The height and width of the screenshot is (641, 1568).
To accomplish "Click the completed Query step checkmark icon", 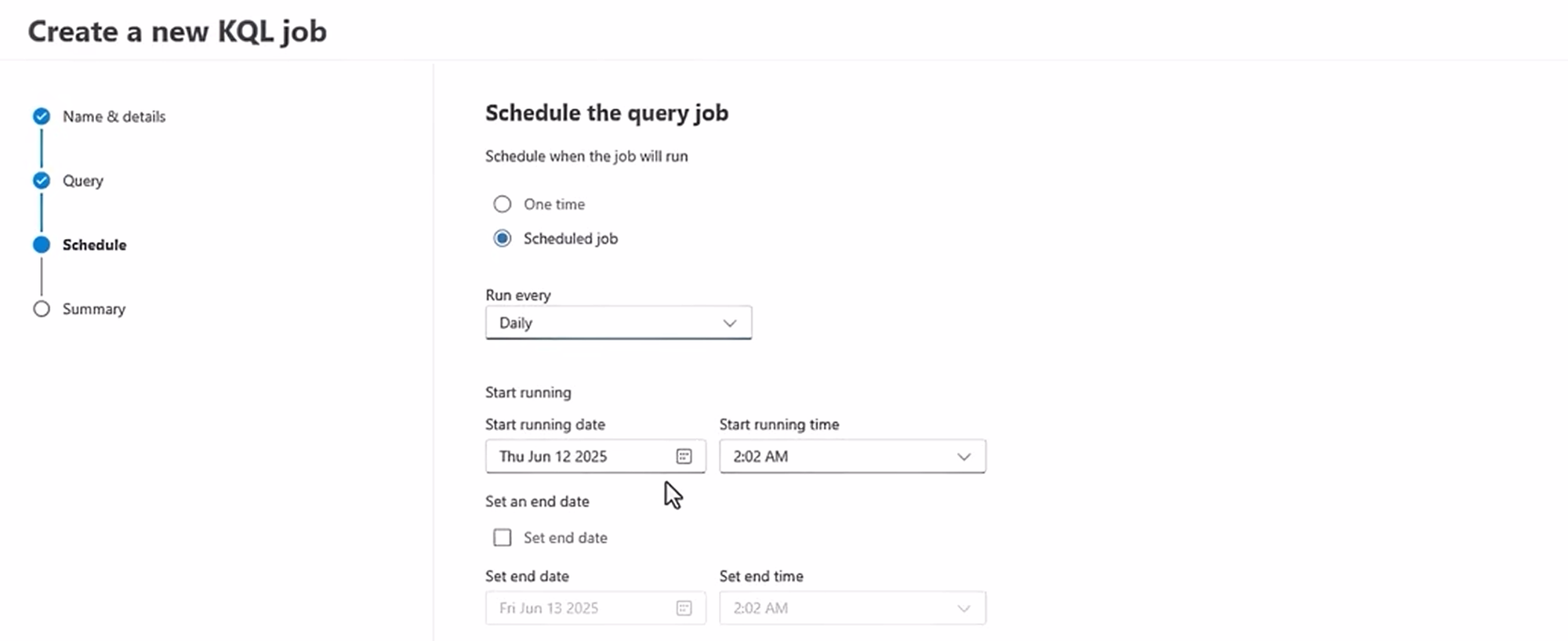I will click(42, 181).
